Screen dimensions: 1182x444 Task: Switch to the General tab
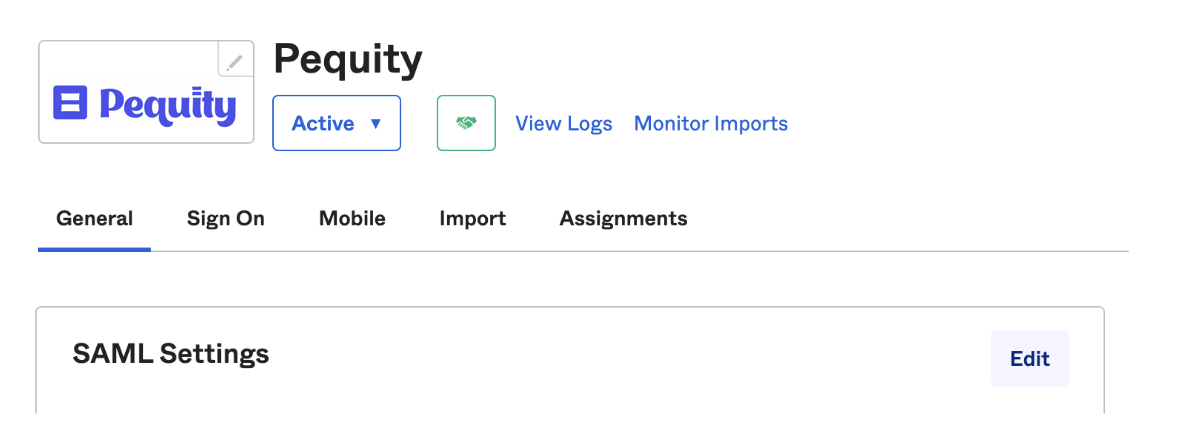(x=94, y=219)
